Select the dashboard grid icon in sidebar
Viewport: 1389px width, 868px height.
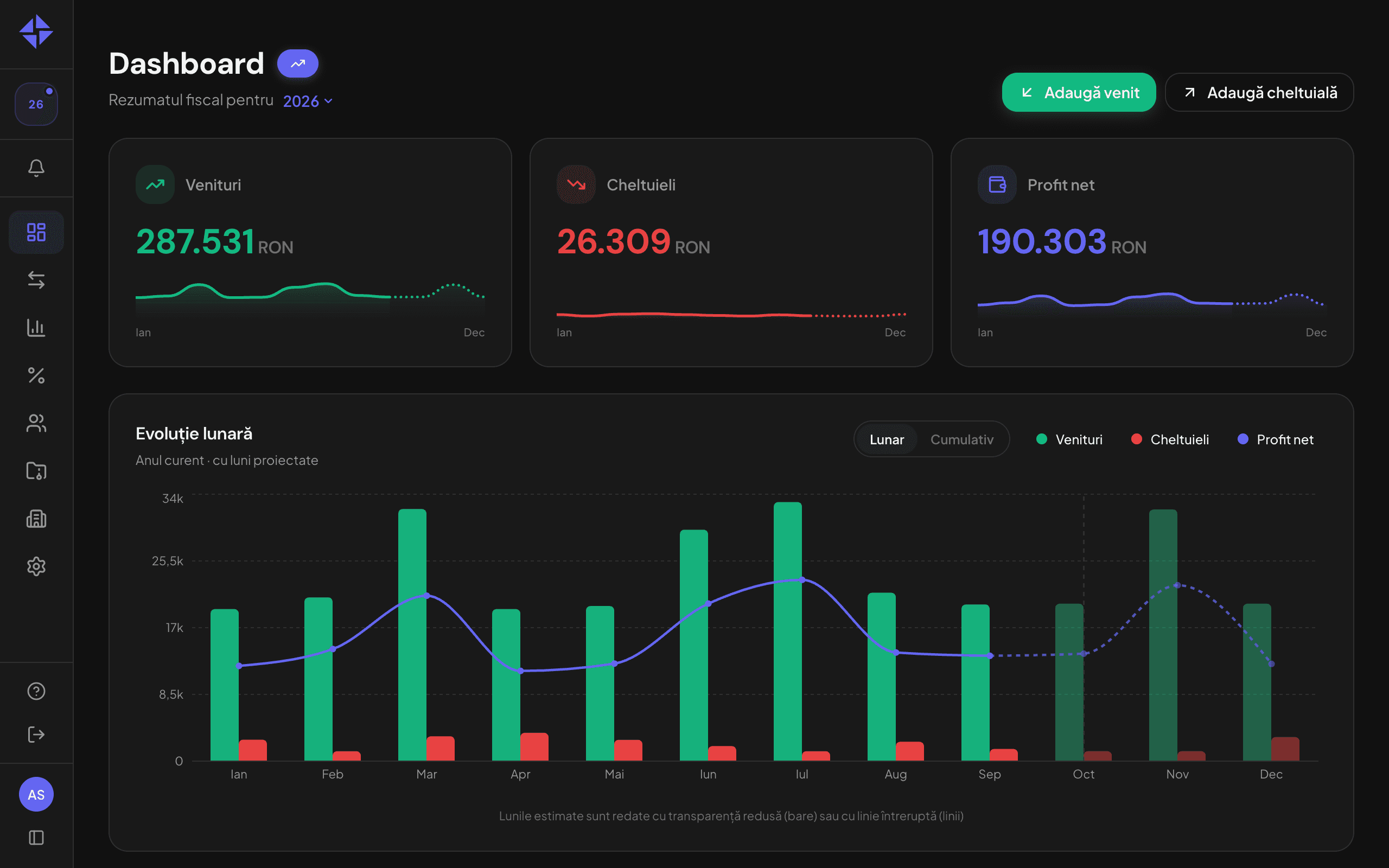(x=36, y=232)
